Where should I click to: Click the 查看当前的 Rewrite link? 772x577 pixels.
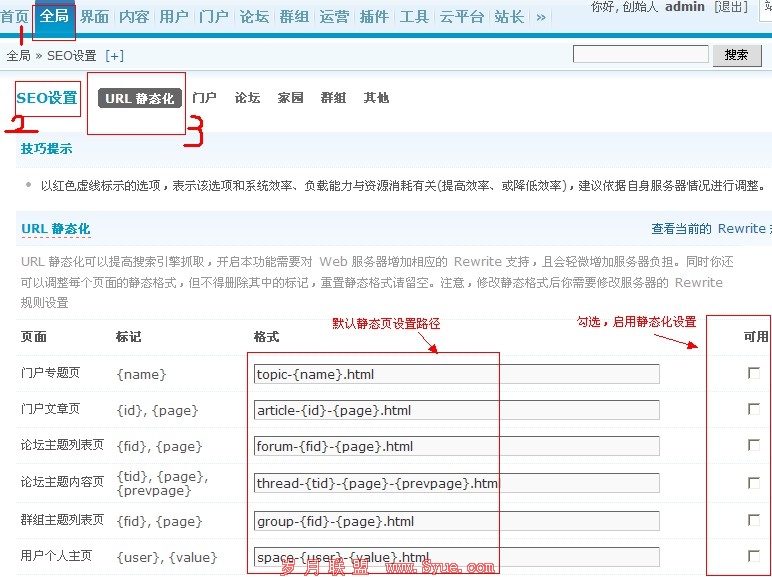710,229
